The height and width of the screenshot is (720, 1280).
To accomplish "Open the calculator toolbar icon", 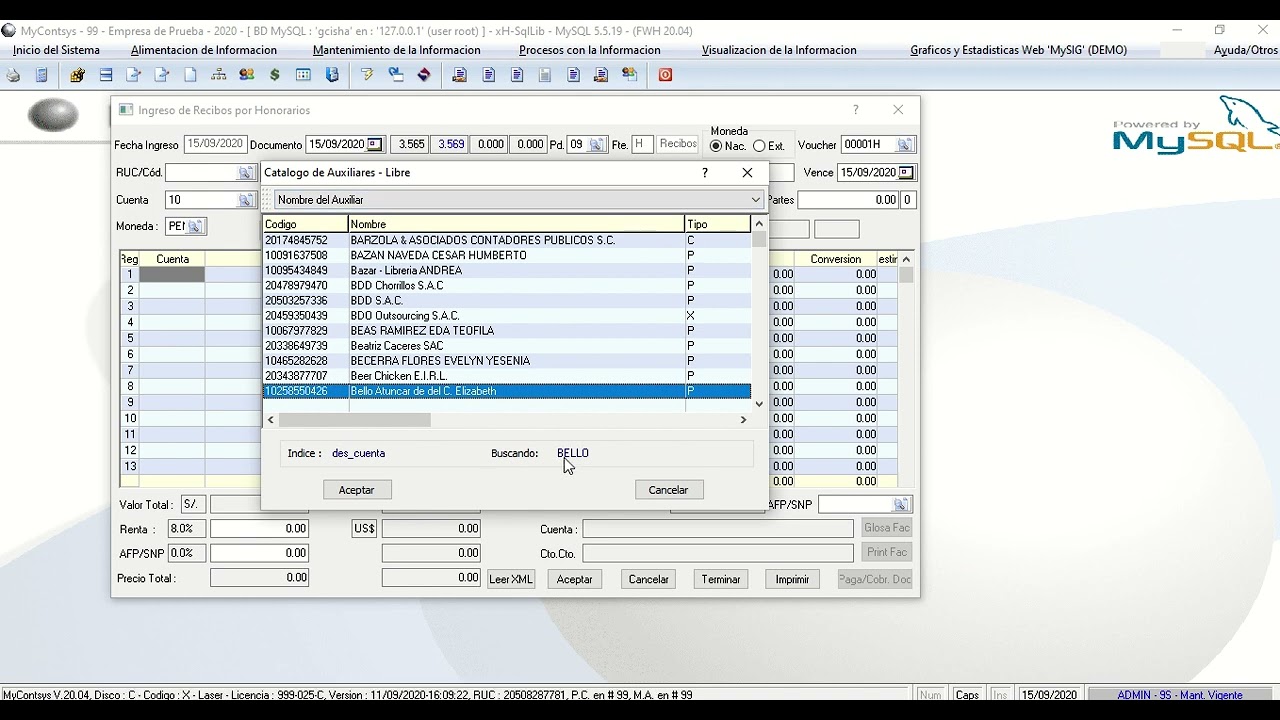I will click(x=41, y=75).
